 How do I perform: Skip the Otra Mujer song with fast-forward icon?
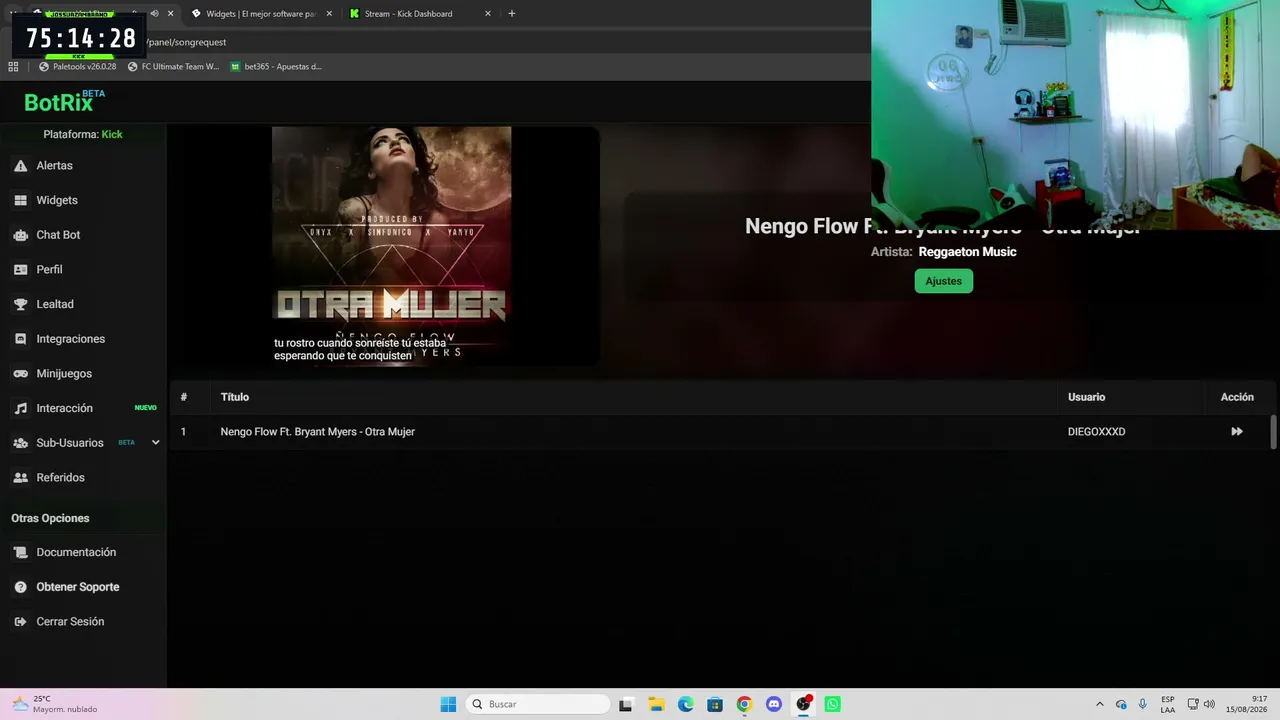(x=1237, y=432)
